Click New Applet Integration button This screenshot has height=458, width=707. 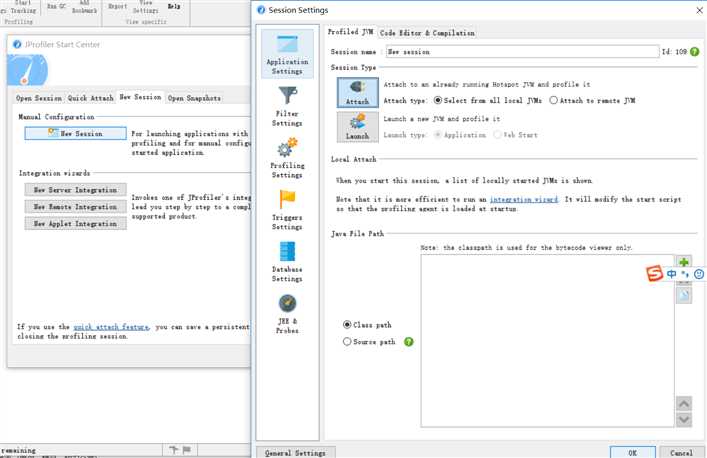click(x=75, y=224)
